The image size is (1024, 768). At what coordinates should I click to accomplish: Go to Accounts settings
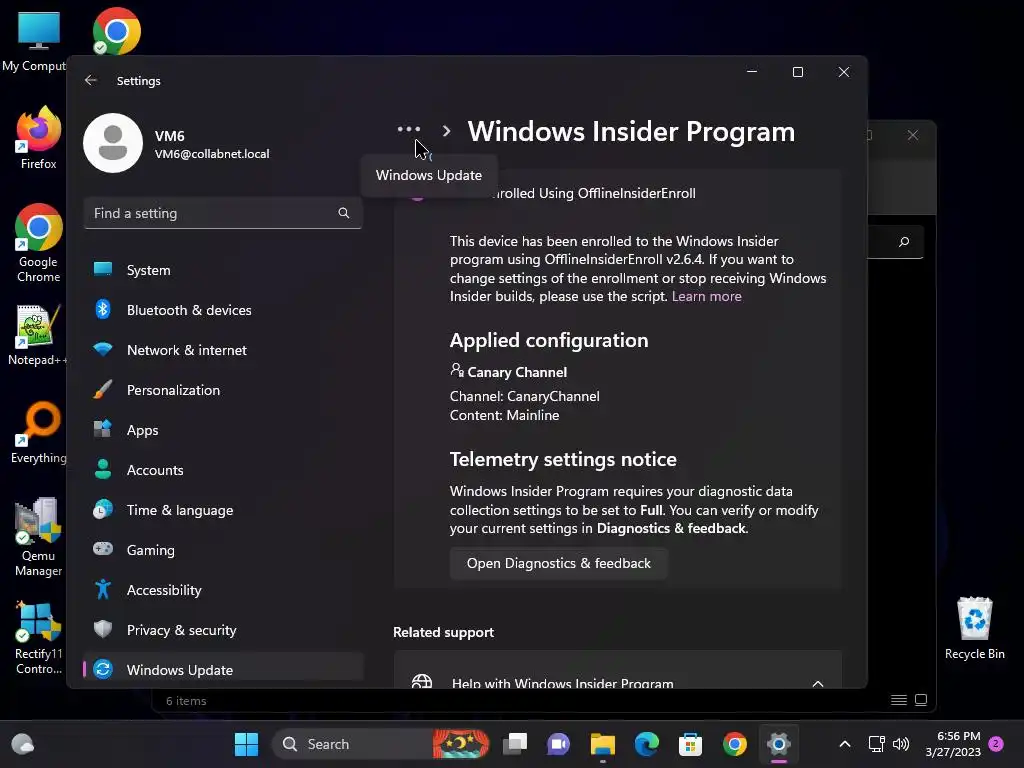(x=223, y=470)
